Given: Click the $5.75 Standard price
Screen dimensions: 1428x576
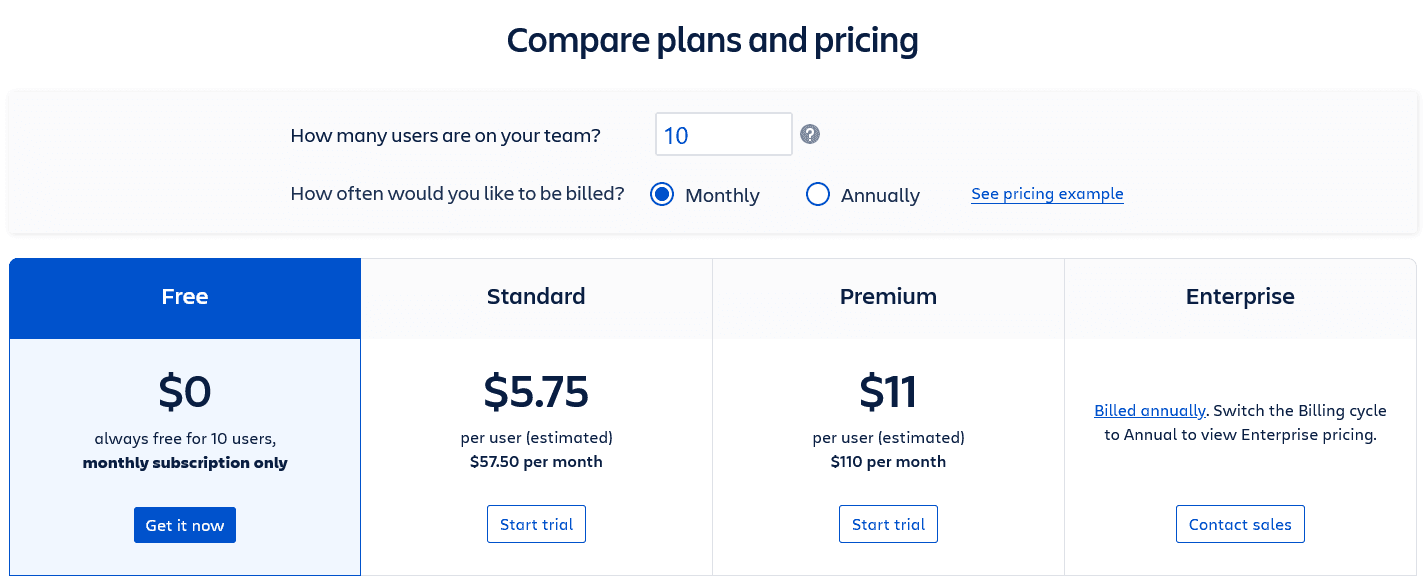Looking at the screenshot, I should tap(536, 391).
